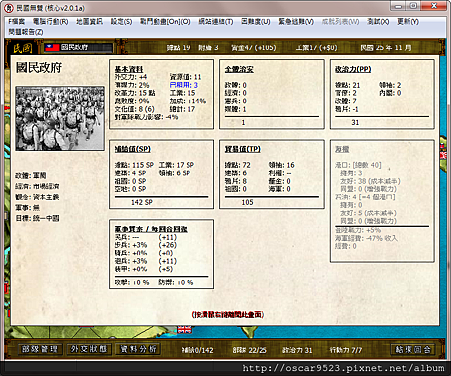Open the 緊急救難(V) menu
The height and width of the screenshot is (376, 451).
pos(296,22)
